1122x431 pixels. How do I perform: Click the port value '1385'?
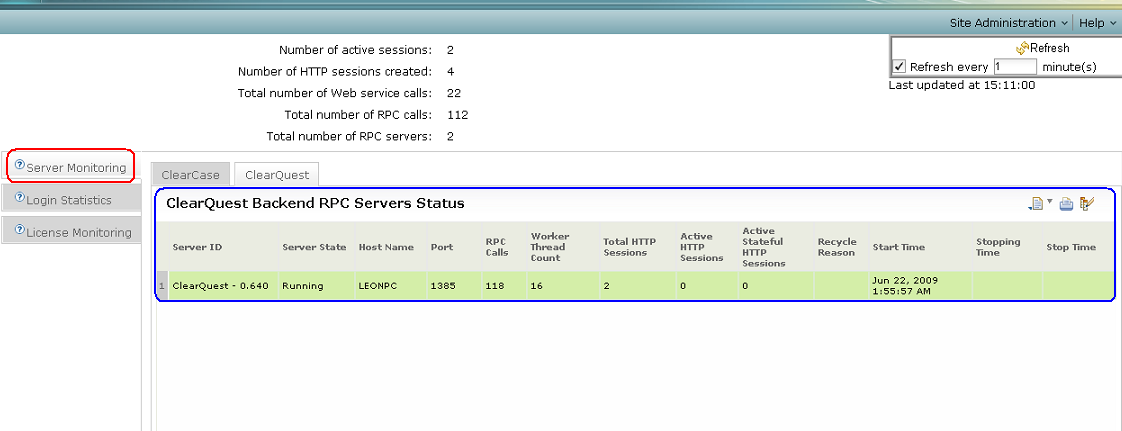coord(443,286)
